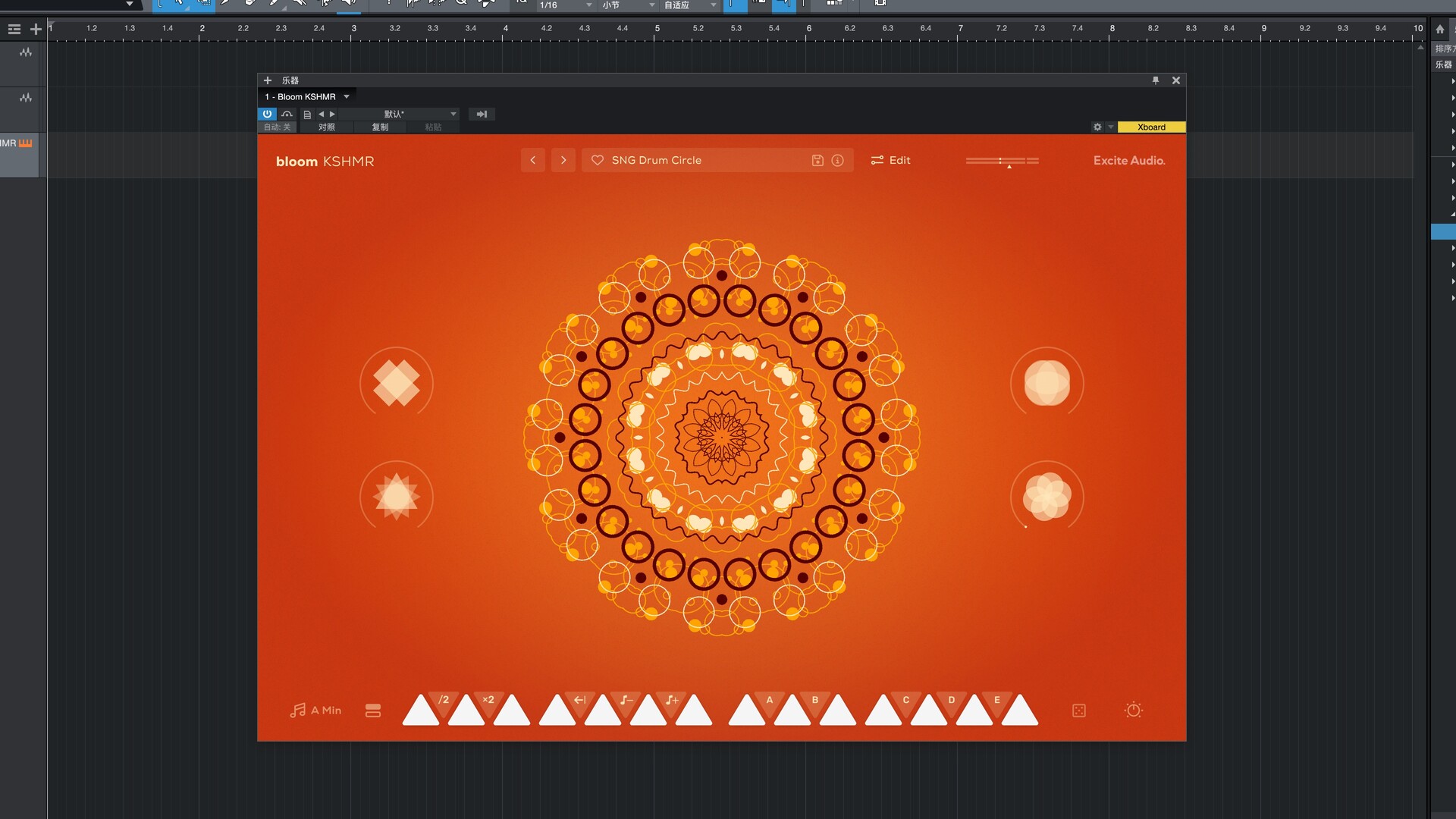The width and height of the screenshot is (1456, 819).
Task: Pin the instrument window
Action: (1156, 80)
